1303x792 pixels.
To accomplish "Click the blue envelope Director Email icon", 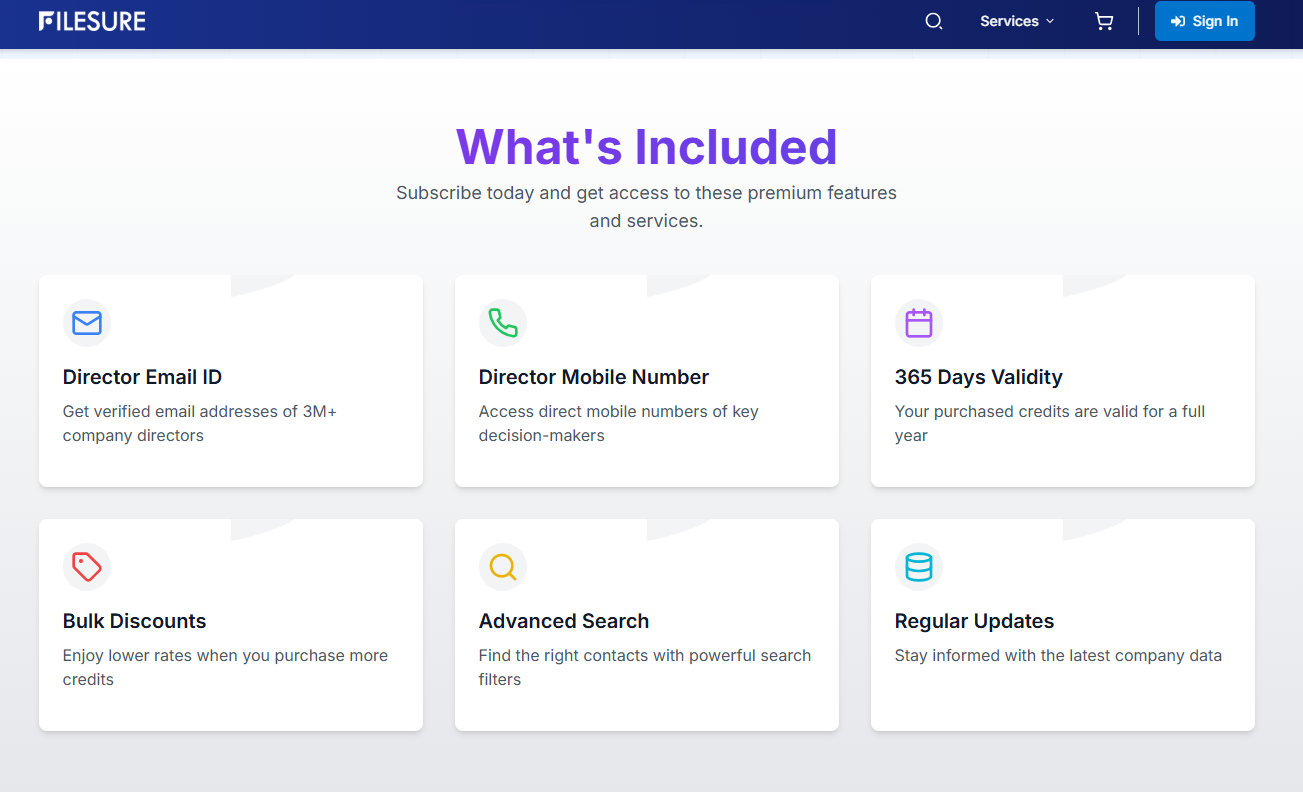I will (x=87, y=323).
